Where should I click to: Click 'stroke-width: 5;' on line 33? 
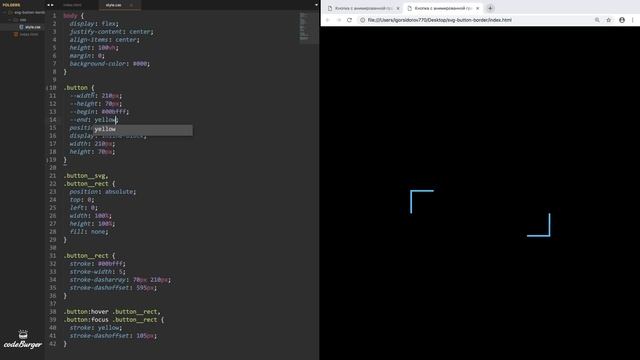tap(98, 272)
